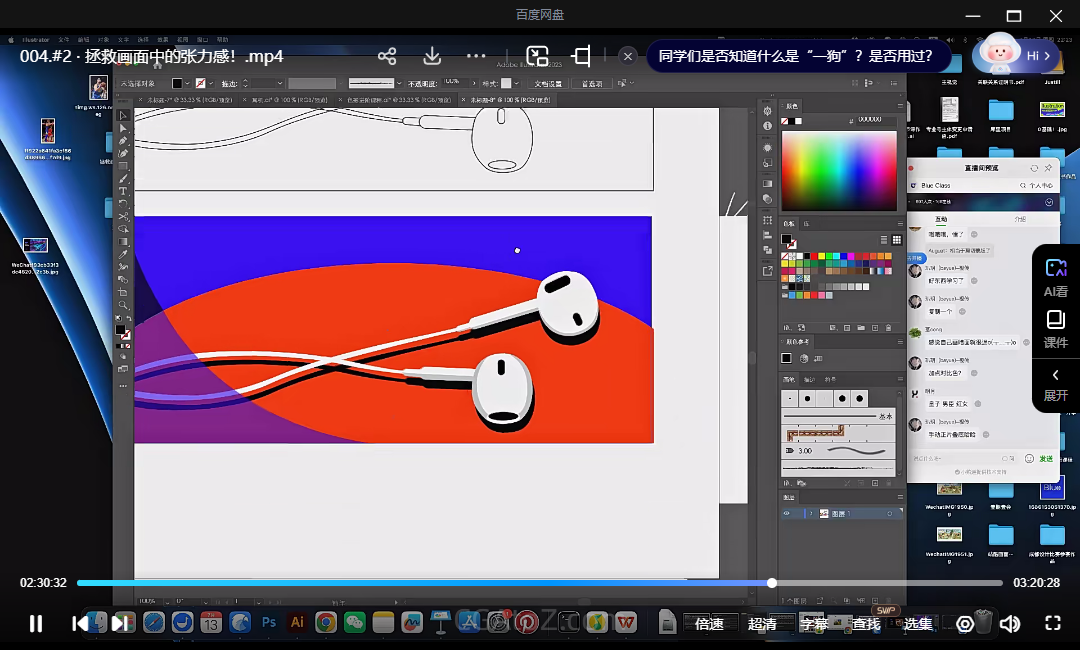
Task: Open the 选集 episode list
Action: (x=918, y=624)
